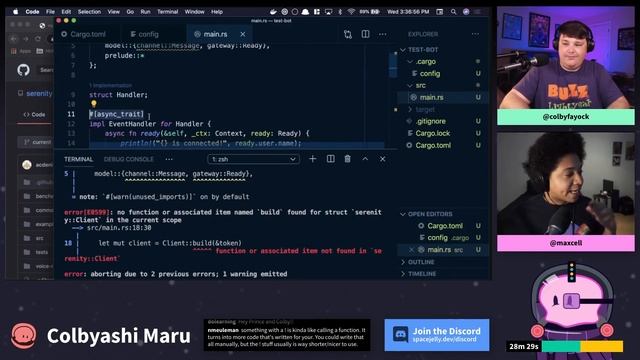Click the Discord logo icon
Image resolution: width=640 pixels, height=360 pixels.
[400, 334]
